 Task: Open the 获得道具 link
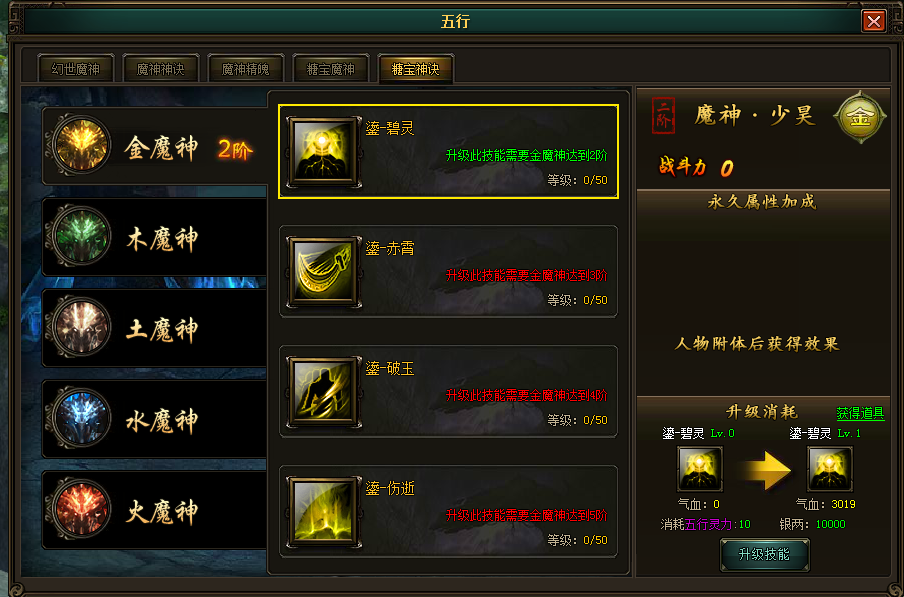[x=860, y=413]
